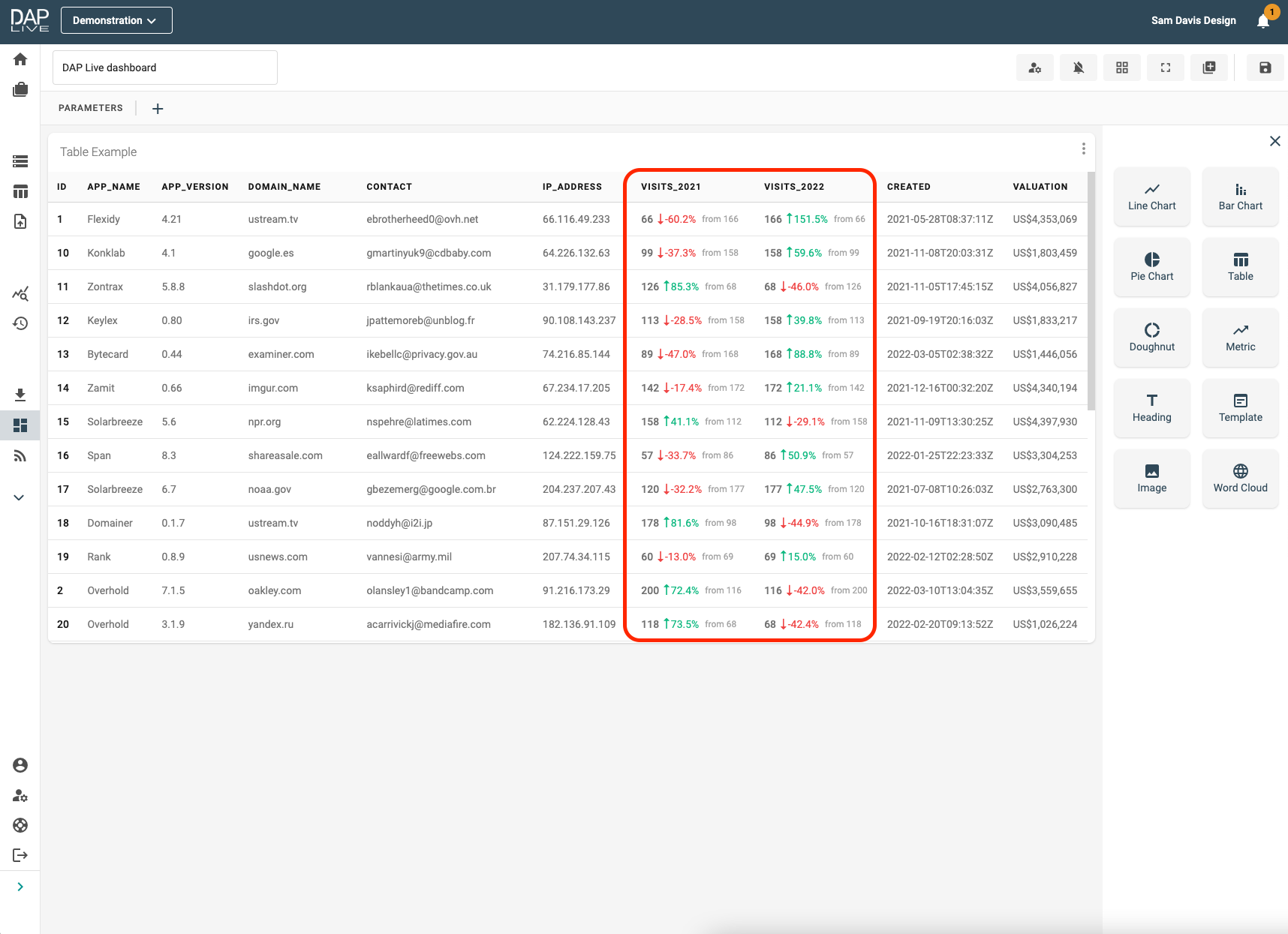The width and height of the screenshot is (1288, 934).
Task: Click the notification bell with badge
Action: 1263,21
